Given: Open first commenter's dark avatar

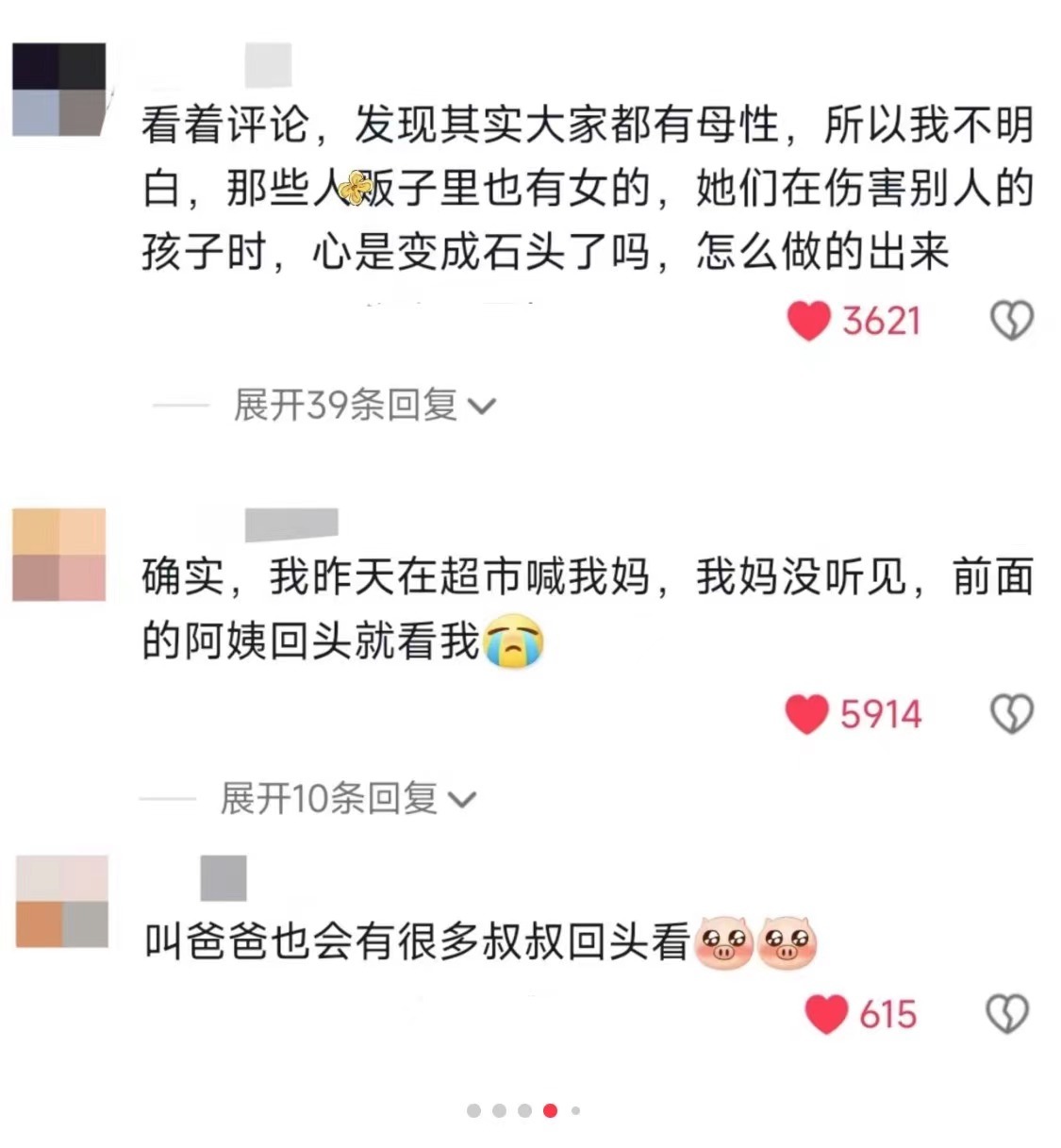Looking at the screenshot, I should pos(58,90).
